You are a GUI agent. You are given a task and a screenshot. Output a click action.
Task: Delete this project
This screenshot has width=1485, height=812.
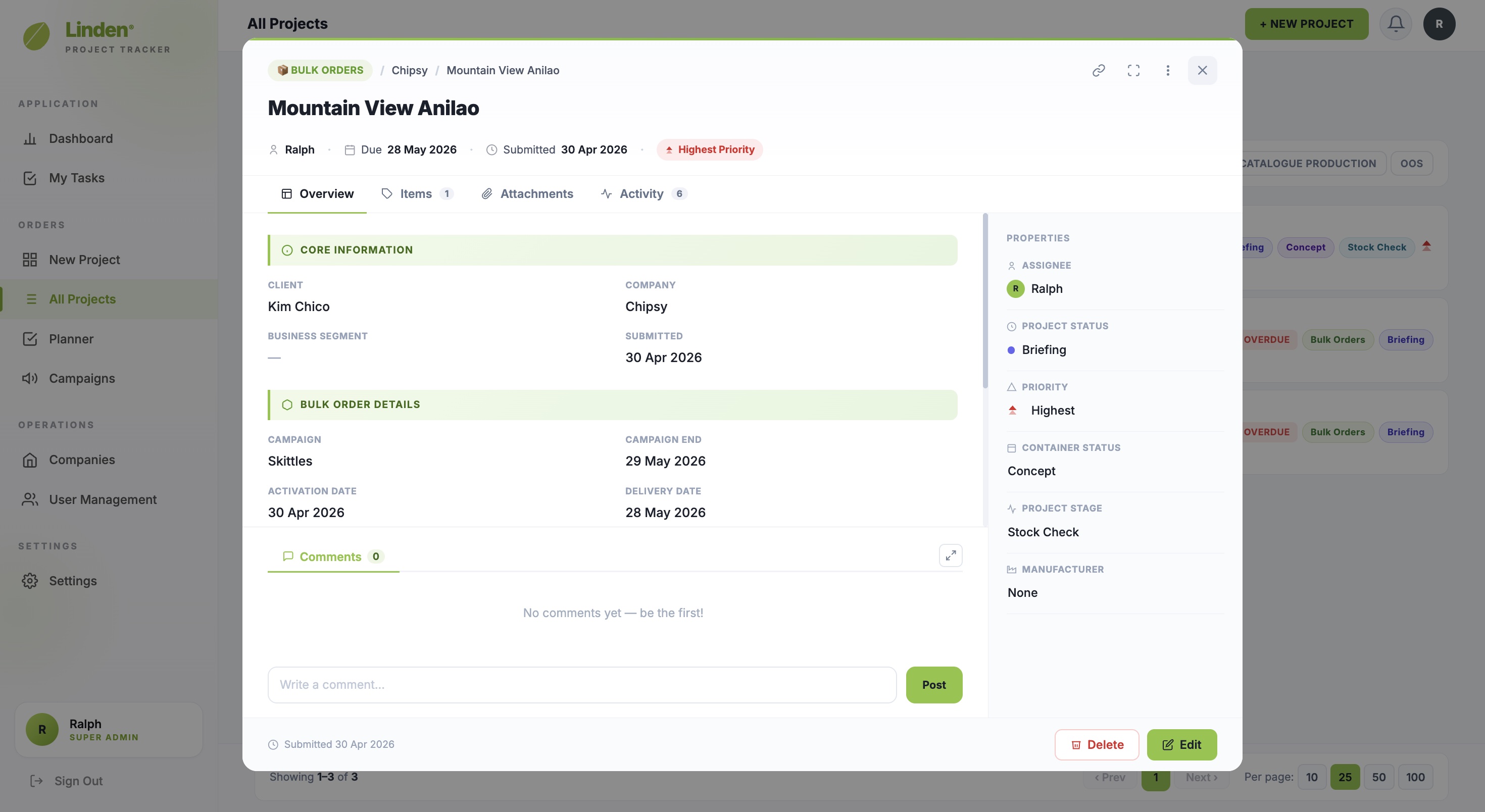coord(1097,744)
